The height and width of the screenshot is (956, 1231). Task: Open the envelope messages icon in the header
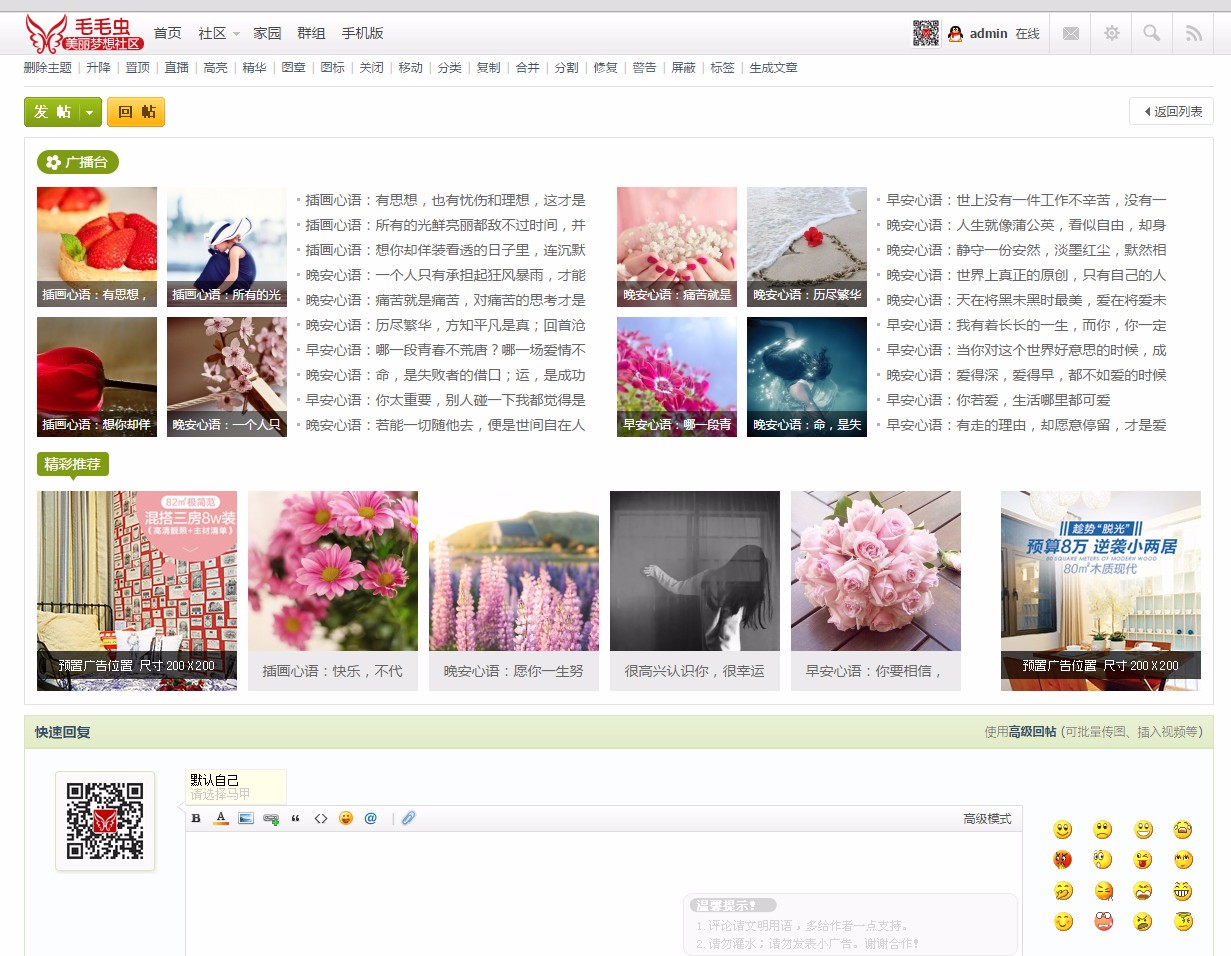coord(1071,33)
